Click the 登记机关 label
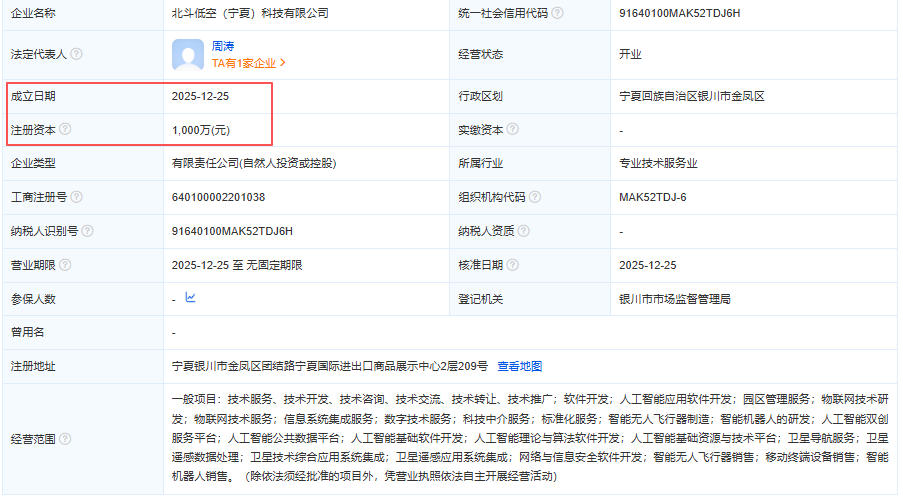Image resolution: width=903 pixels, height=498 pixels. pos(480,299)
